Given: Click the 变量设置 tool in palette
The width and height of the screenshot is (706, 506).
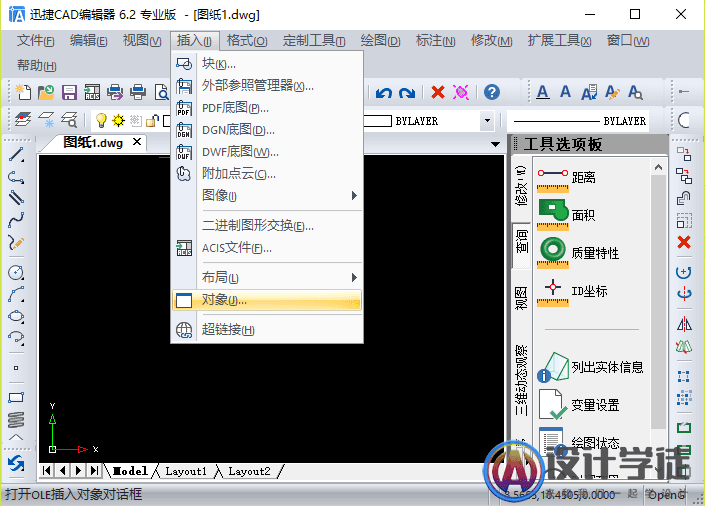Looking at the screenshot, I should (x=578, y=405).
